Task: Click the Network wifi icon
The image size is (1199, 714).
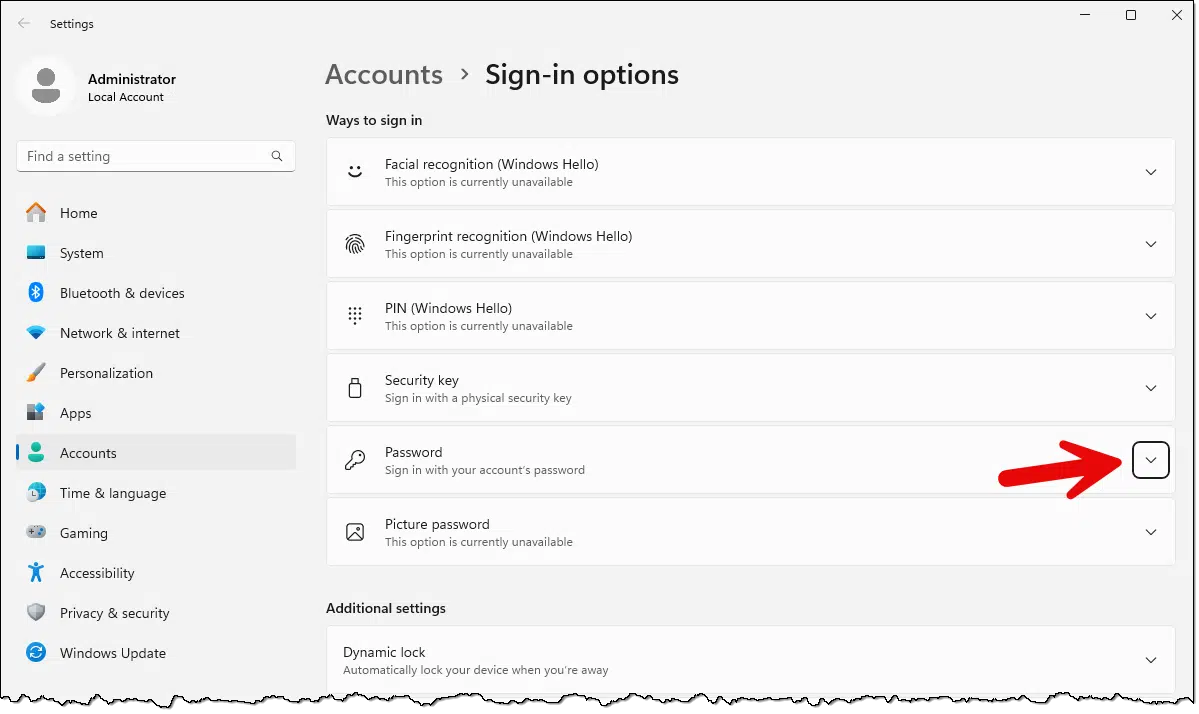Action: tap(36, 333)
